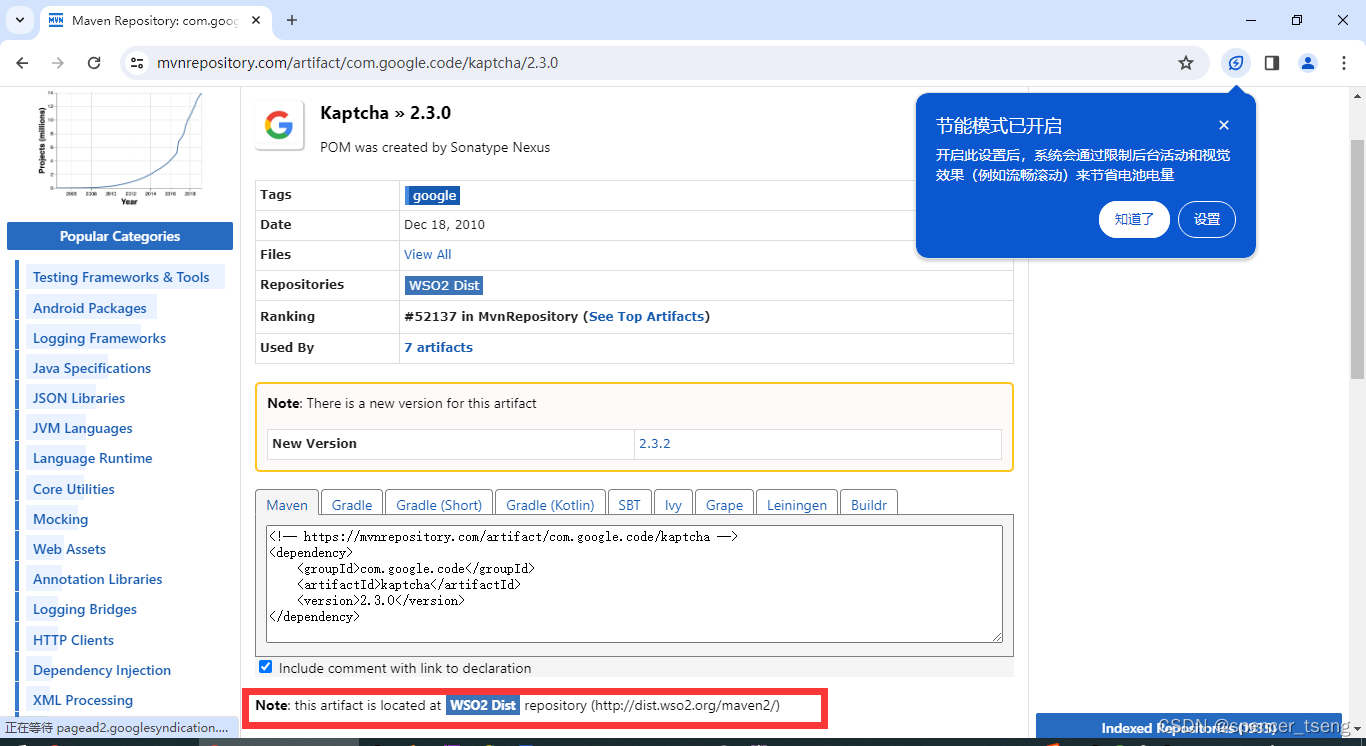This screenshot has width=1366, height=746.
Task: Click the browser profile avatar
Action: (1308, 62)
